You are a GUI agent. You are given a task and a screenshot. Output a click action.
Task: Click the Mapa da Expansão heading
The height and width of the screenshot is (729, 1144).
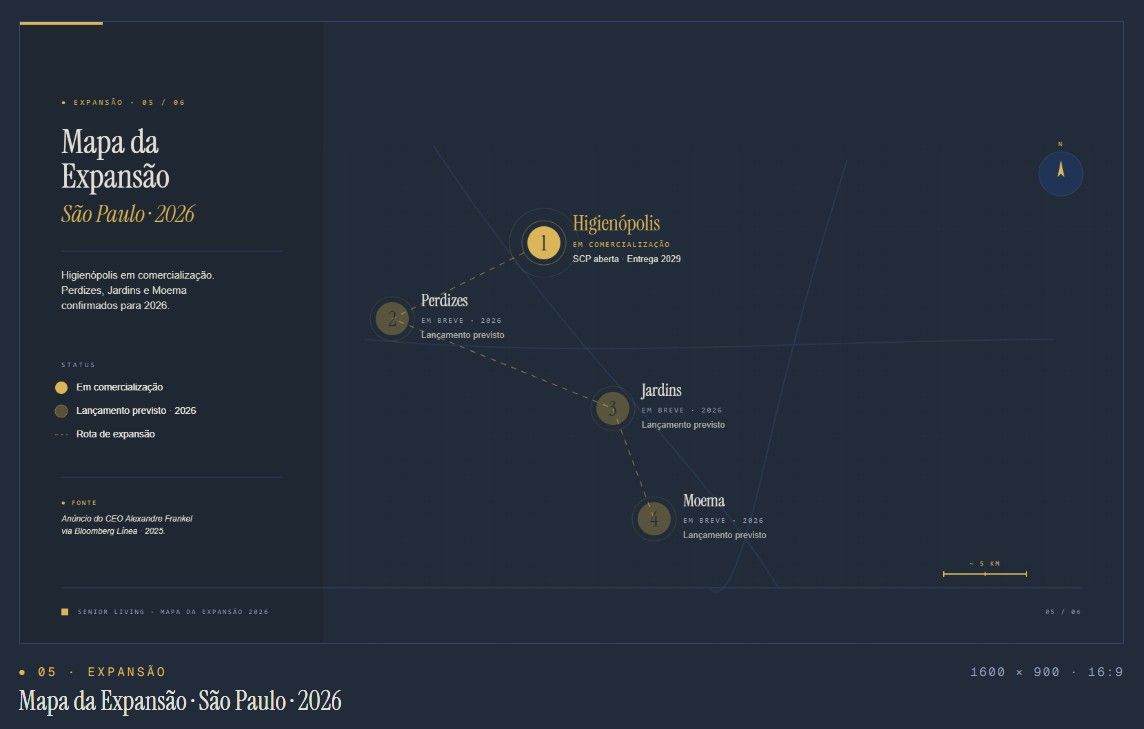coord(115,159)
